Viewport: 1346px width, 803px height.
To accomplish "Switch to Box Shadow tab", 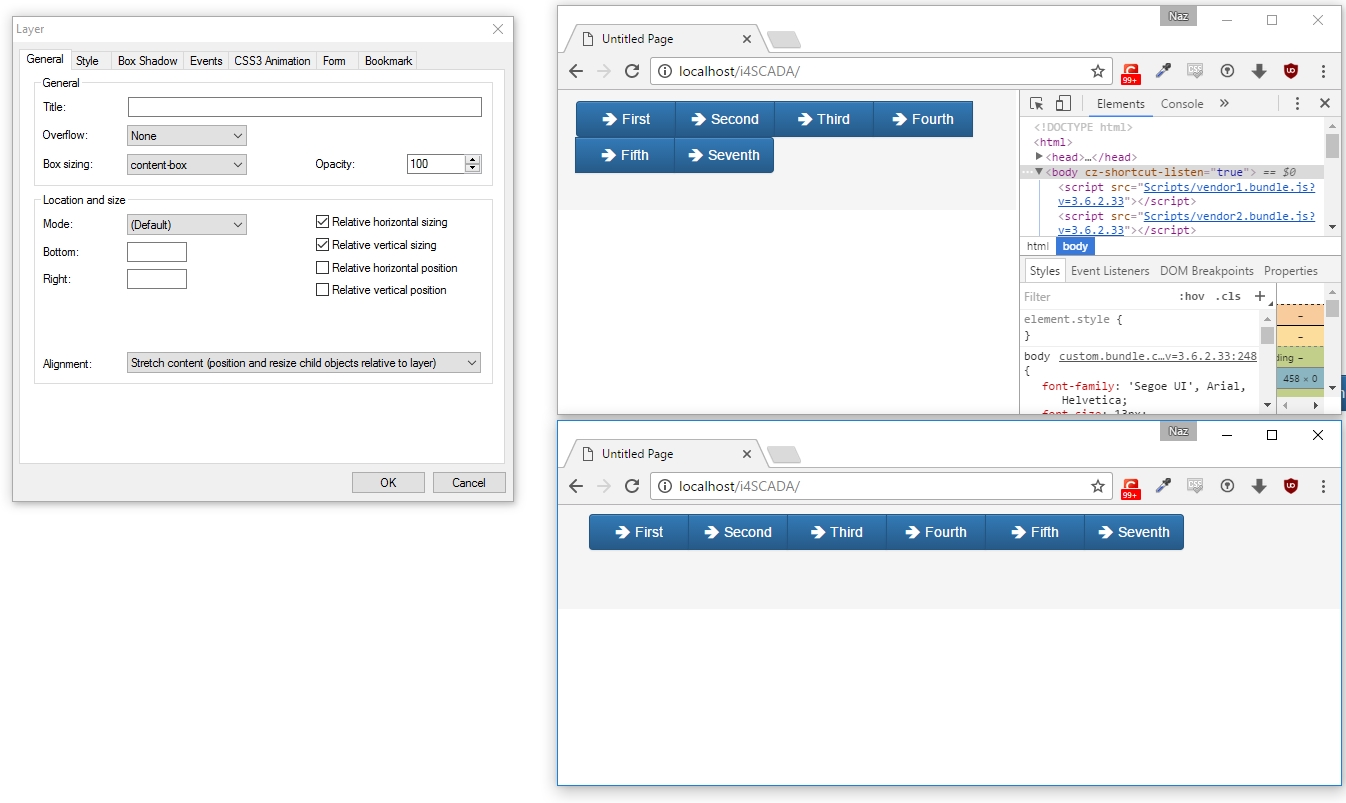I will click(147, 61).
